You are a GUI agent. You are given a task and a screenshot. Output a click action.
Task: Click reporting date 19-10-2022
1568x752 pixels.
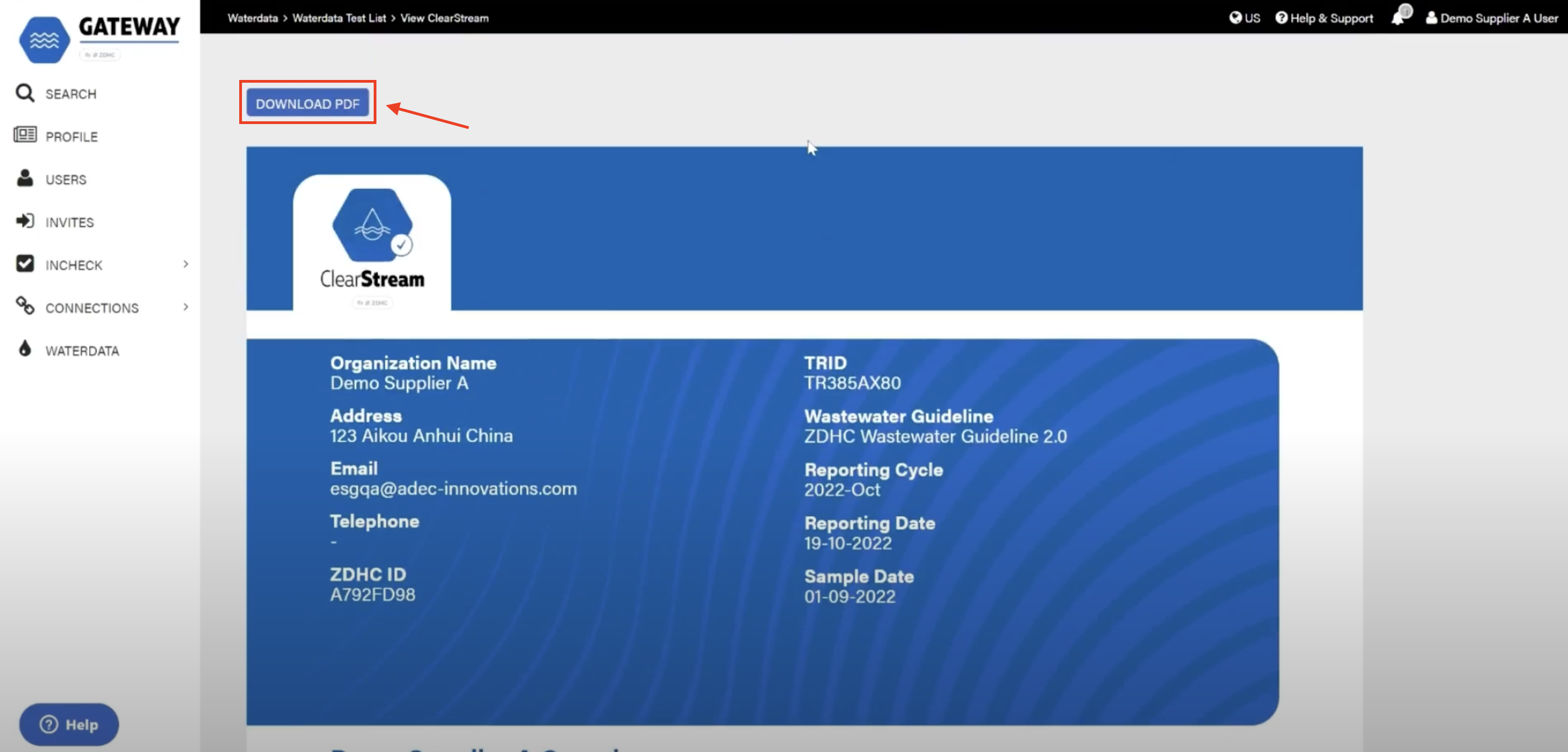(848, 543)
